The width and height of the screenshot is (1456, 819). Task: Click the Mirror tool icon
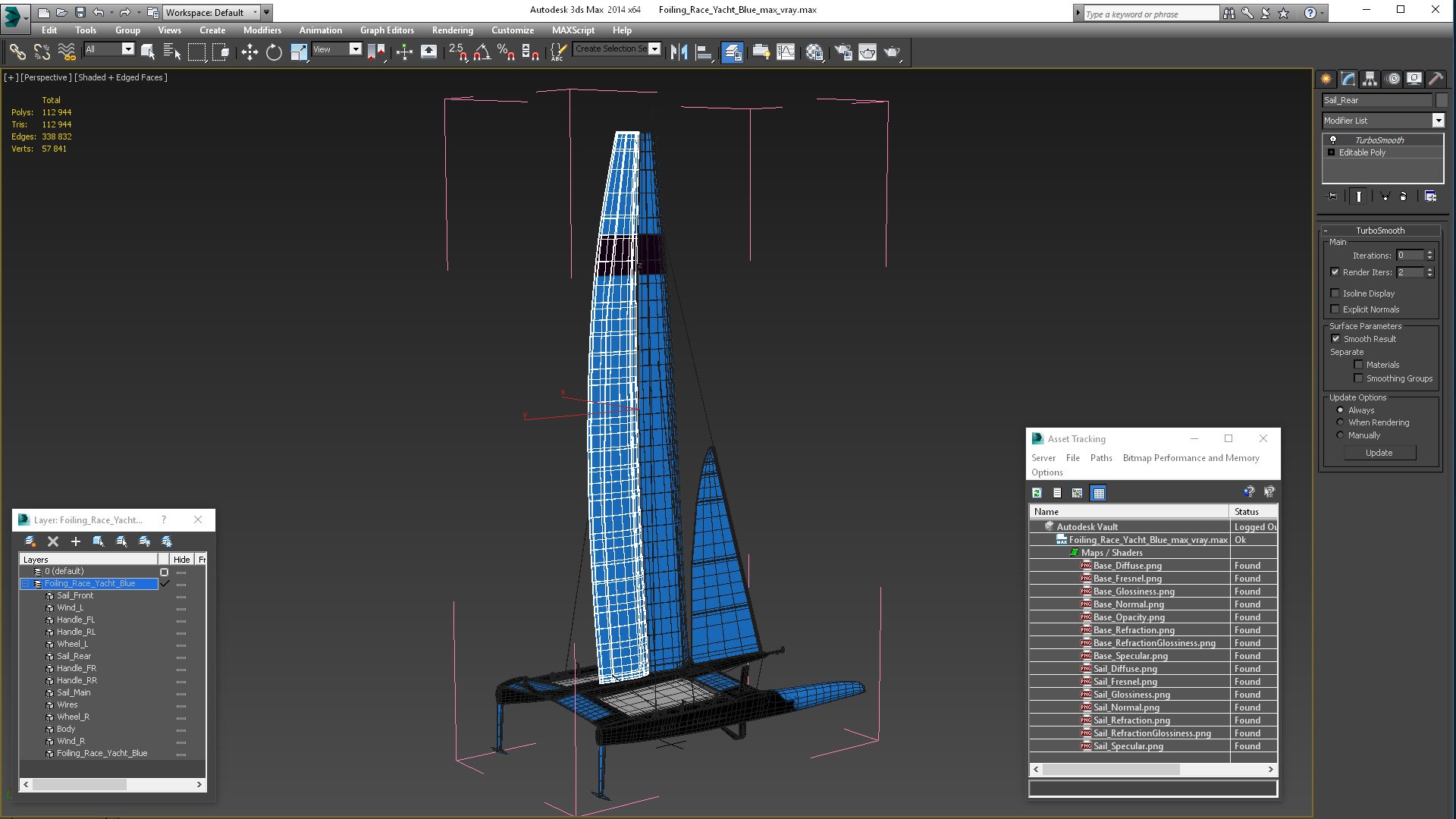679,52
